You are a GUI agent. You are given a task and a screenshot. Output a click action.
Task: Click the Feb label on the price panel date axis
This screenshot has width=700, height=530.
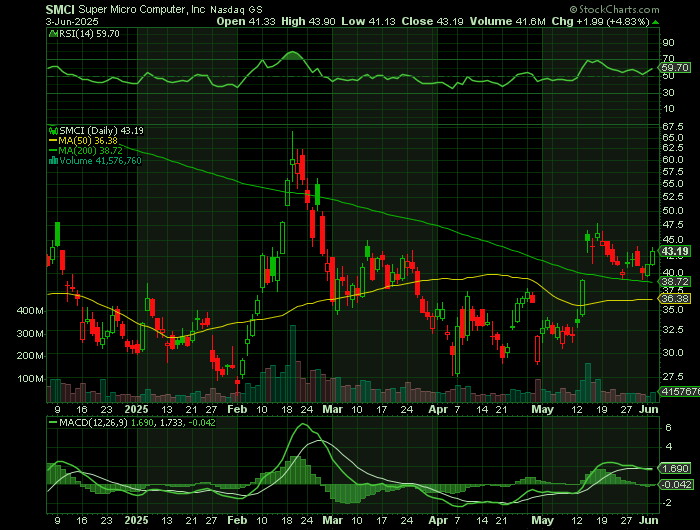pyautogui.click(x=237, y=409)
